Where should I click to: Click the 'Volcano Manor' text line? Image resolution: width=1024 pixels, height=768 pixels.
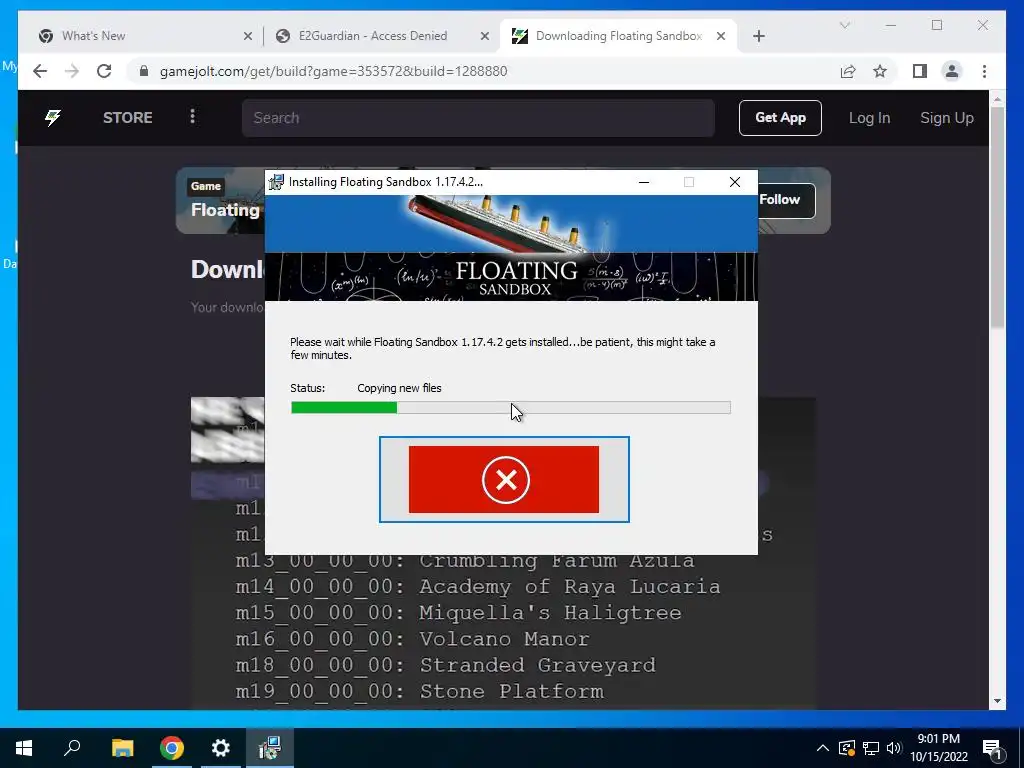(x=504, y=639)
